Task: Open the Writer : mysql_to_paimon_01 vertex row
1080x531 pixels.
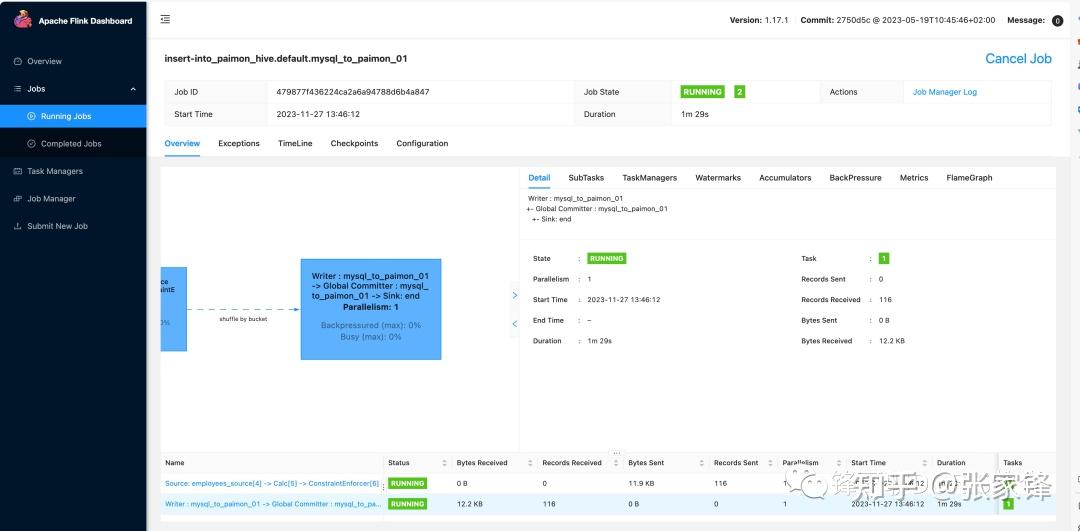Action: [x=273, y=504]
